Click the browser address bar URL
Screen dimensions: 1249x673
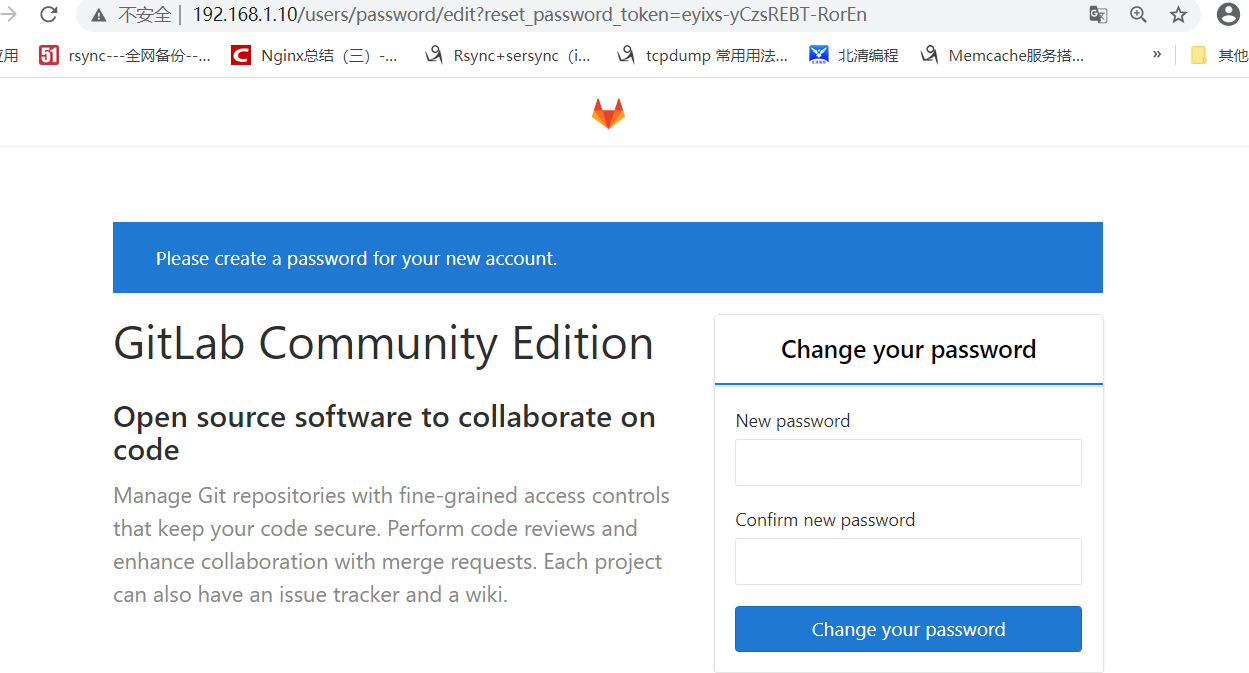pos(530,15)
